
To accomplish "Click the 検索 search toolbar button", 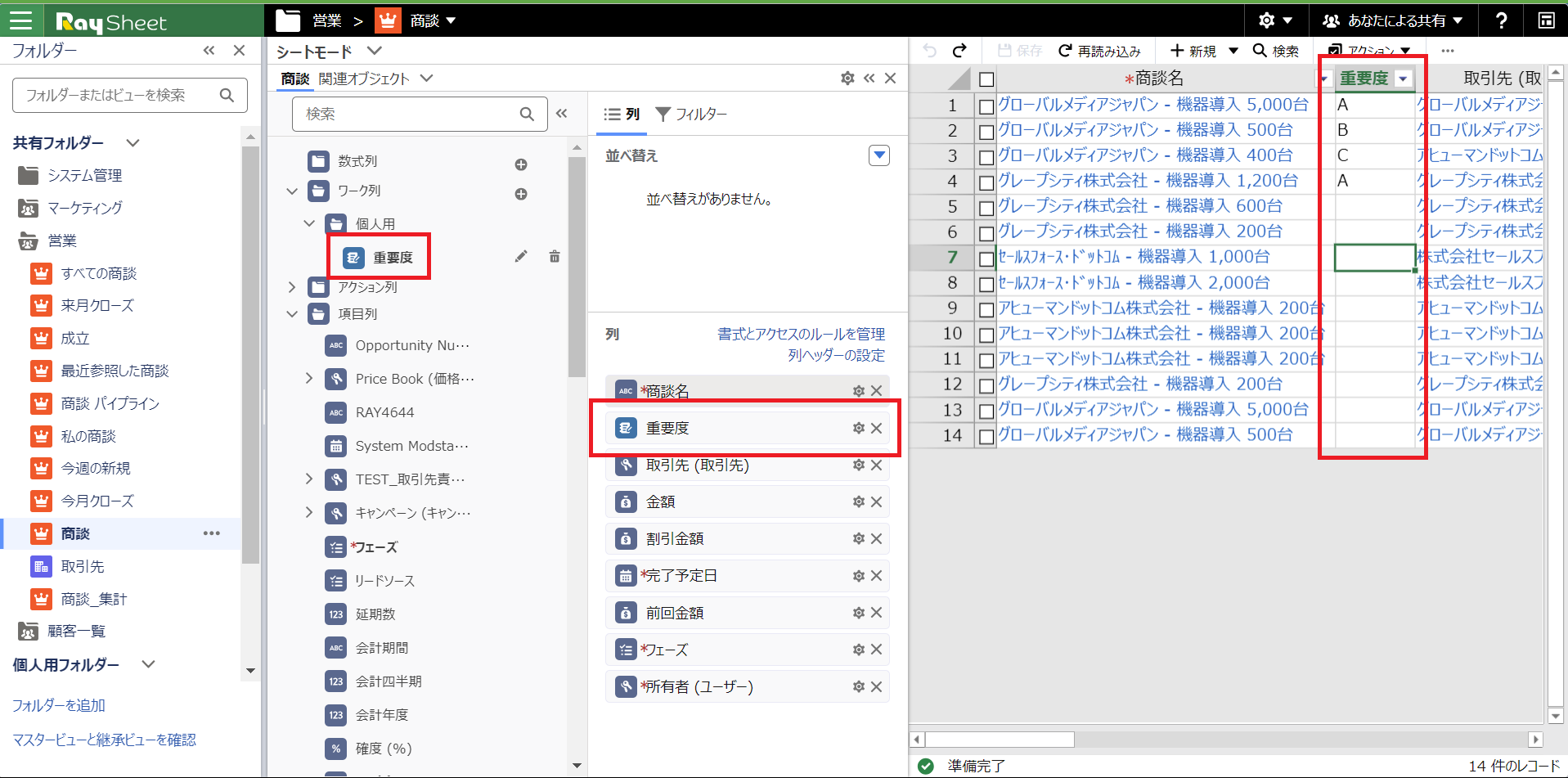I will pyautogui.click(x=1276, y=51).
